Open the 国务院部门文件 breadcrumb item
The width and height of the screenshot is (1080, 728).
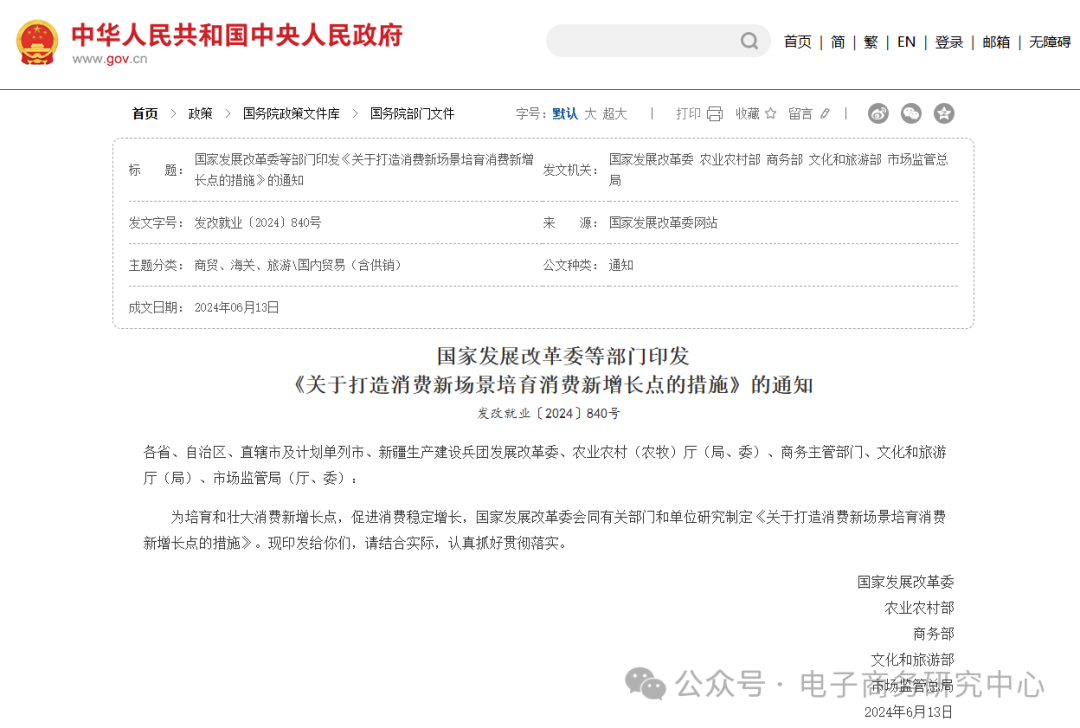pos(410,113)
